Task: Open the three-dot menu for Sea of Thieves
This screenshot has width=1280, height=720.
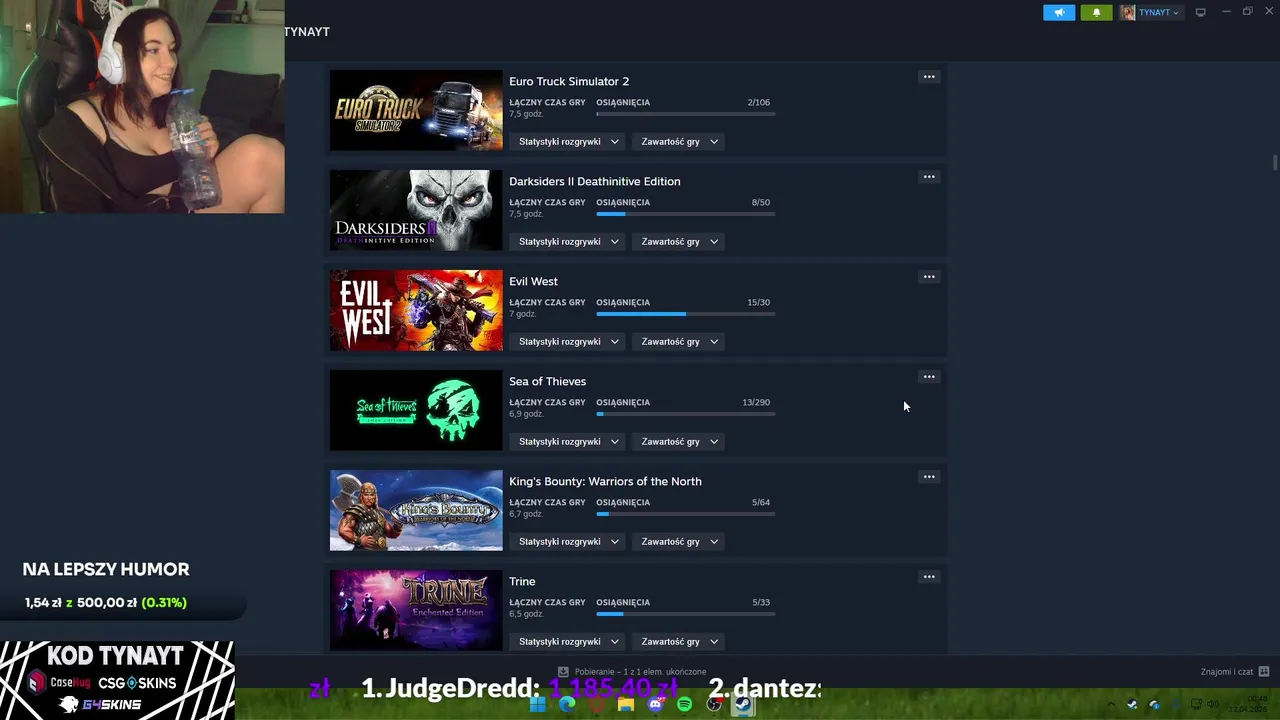Action: pyautogui.click(x=929, y=377)
